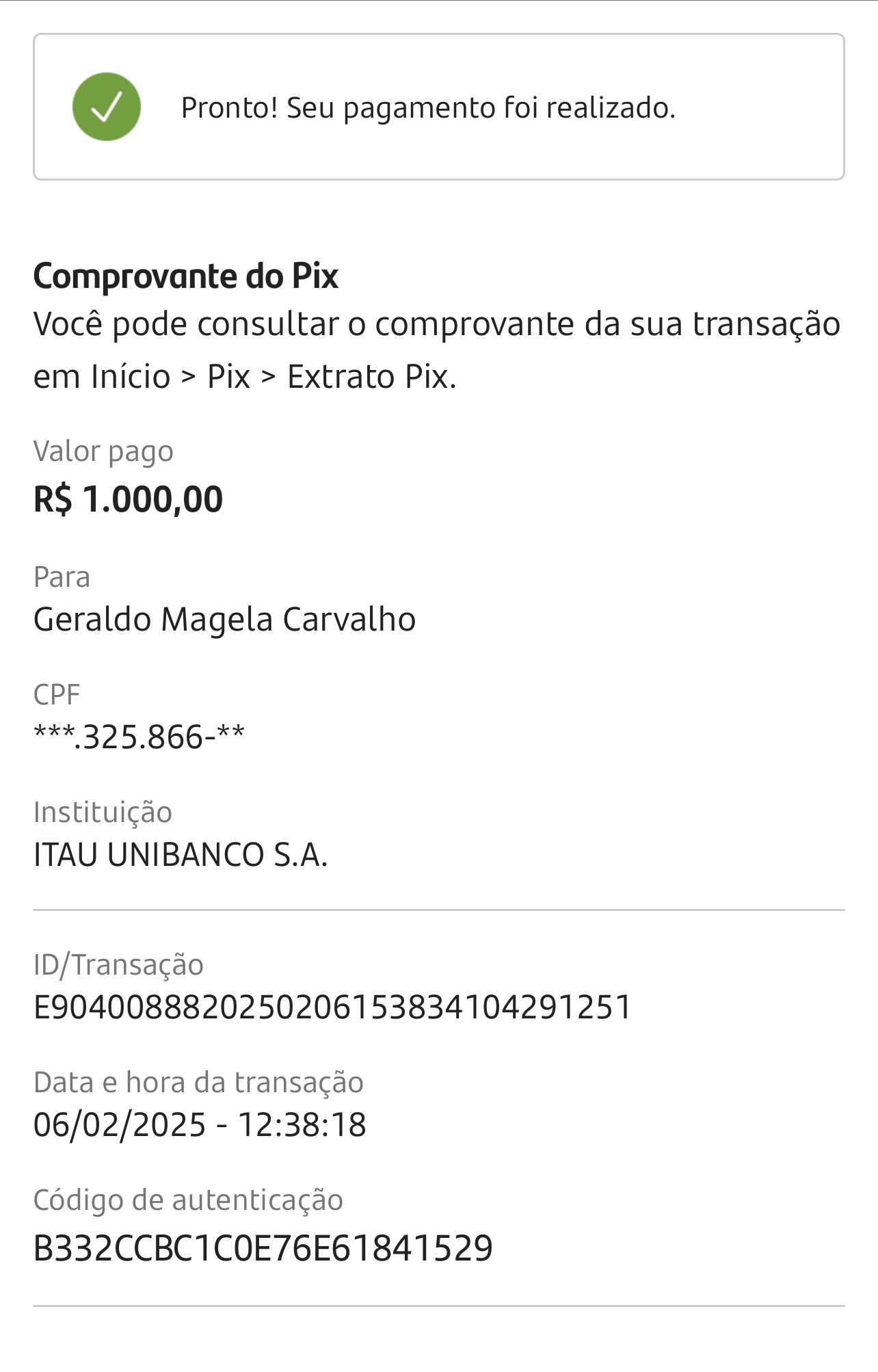The height and width of the screenshot is (1372, 878).
Task: Select authentication code starting with B332
Action: (263, 1248)
